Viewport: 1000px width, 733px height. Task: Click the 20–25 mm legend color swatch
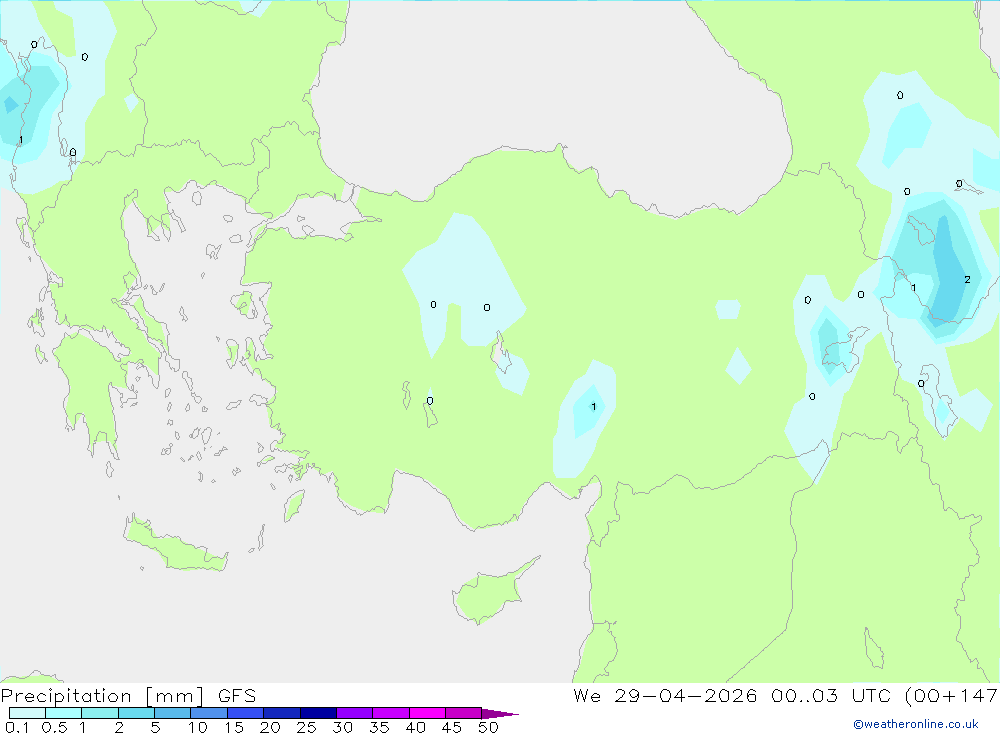coord(282,713)
